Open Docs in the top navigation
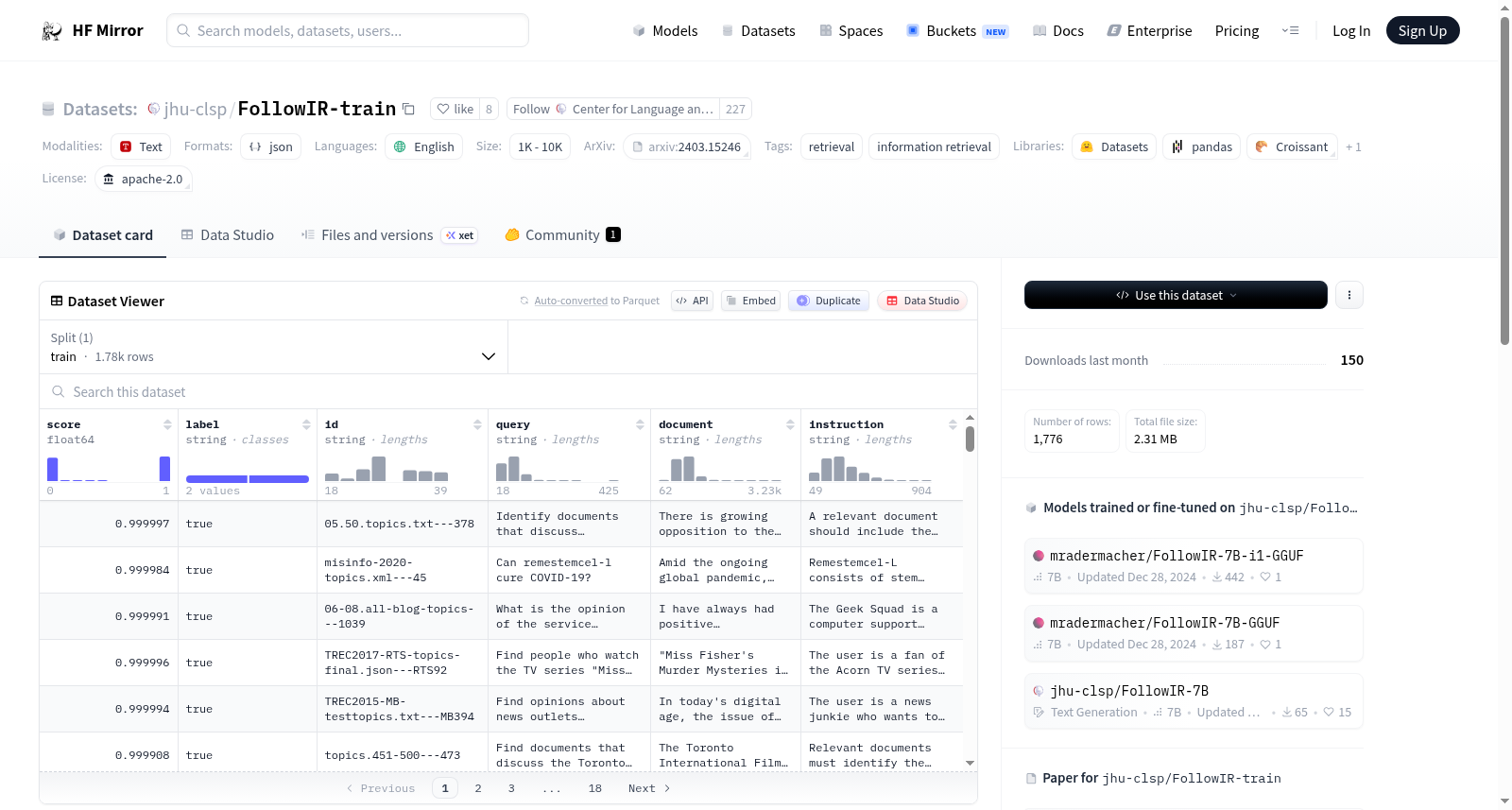Viewport: 1512px width, 810px height. pos(1058,31)
